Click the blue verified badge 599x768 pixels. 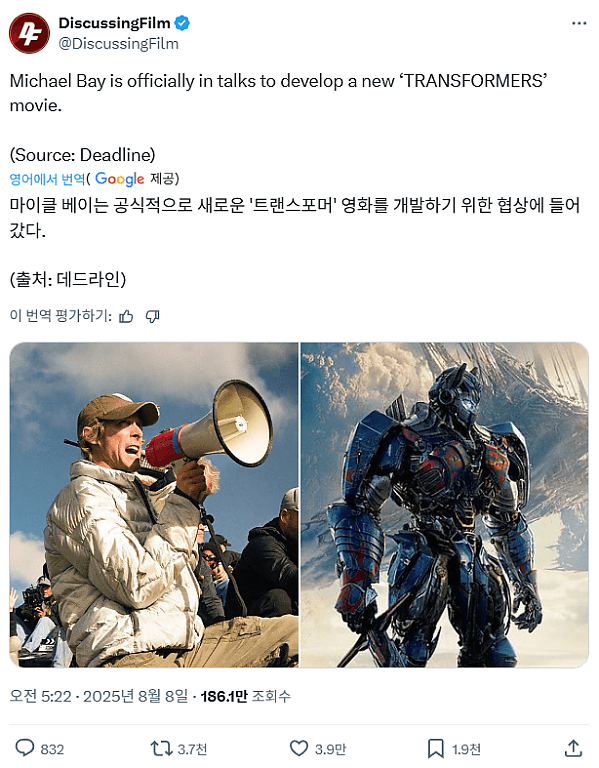(x=182, y=23)
